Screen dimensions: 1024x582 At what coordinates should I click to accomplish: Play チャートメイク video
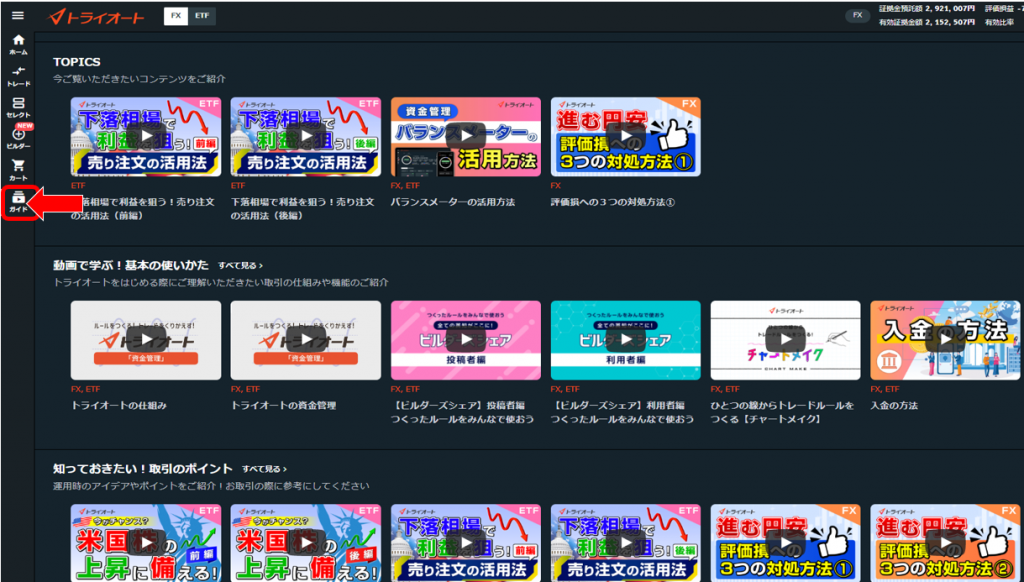(786, 340)
